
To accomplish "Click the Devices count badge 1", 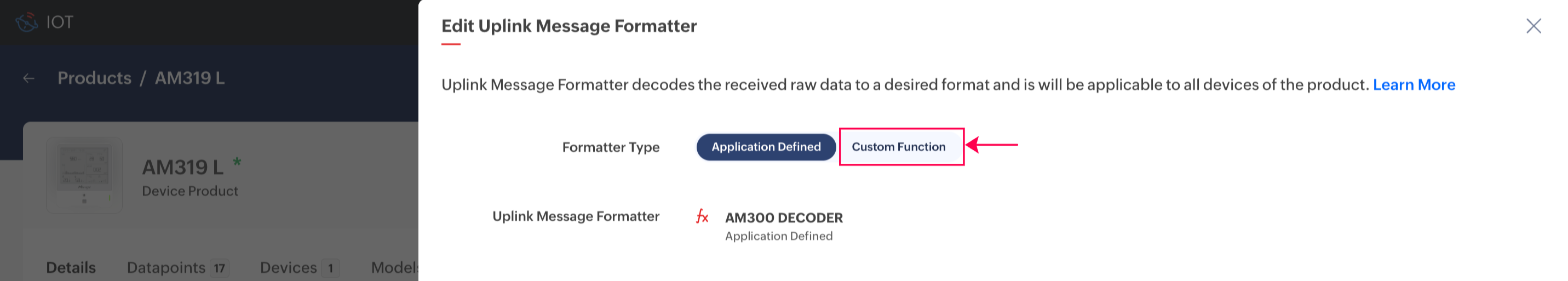I will [x=330, y=268].
